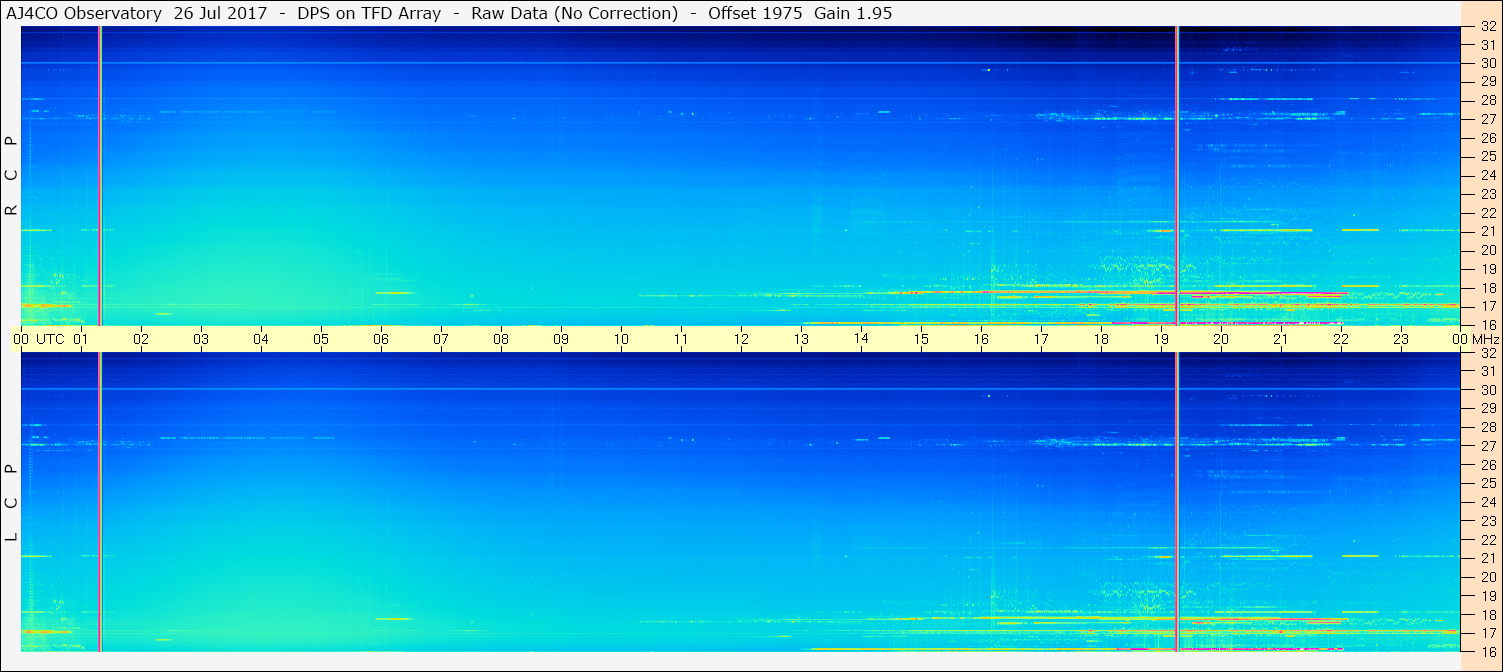Select the 12 hour marker on time axis

coord(741,339)
